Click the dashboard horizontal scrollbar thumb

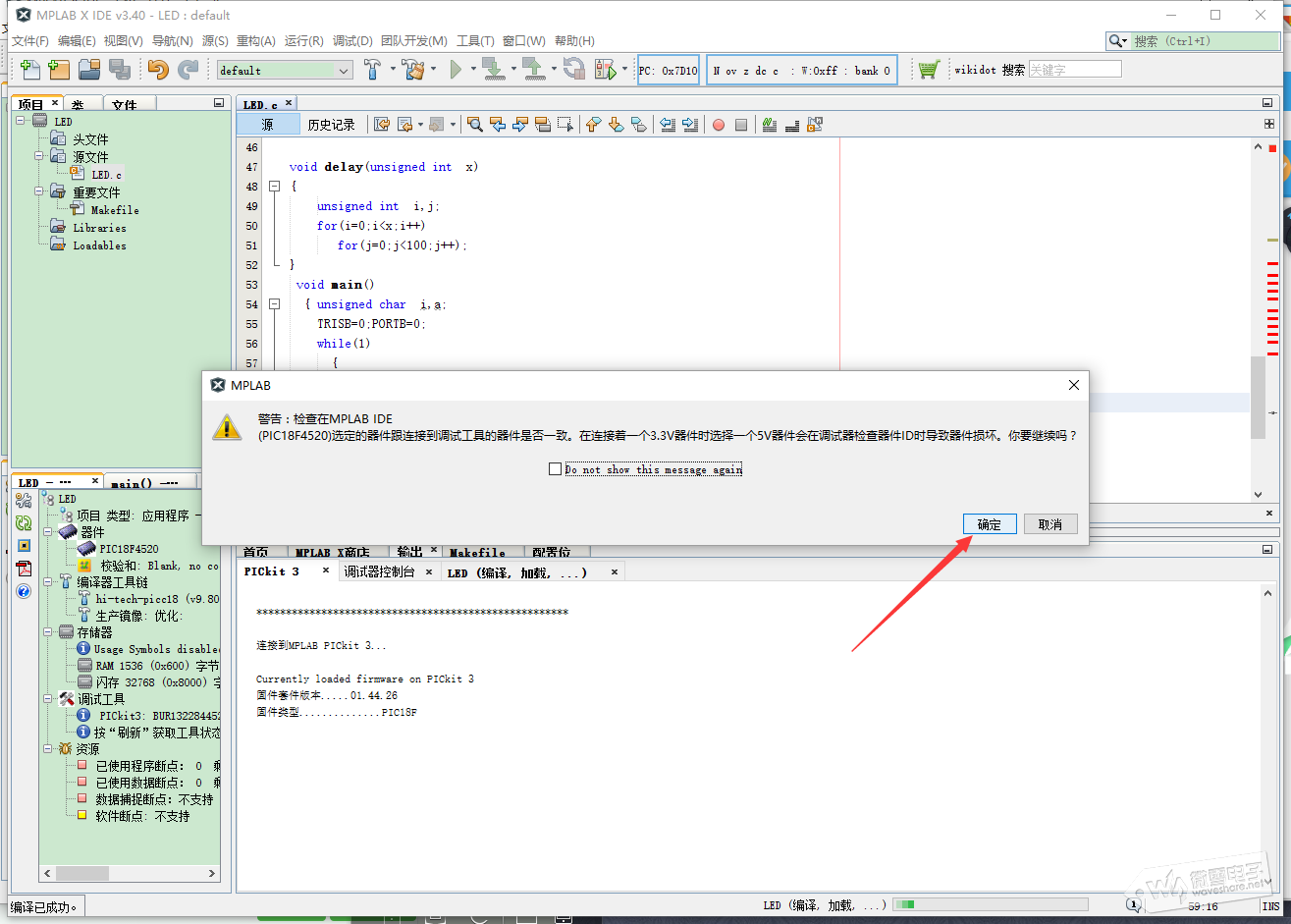82,873
